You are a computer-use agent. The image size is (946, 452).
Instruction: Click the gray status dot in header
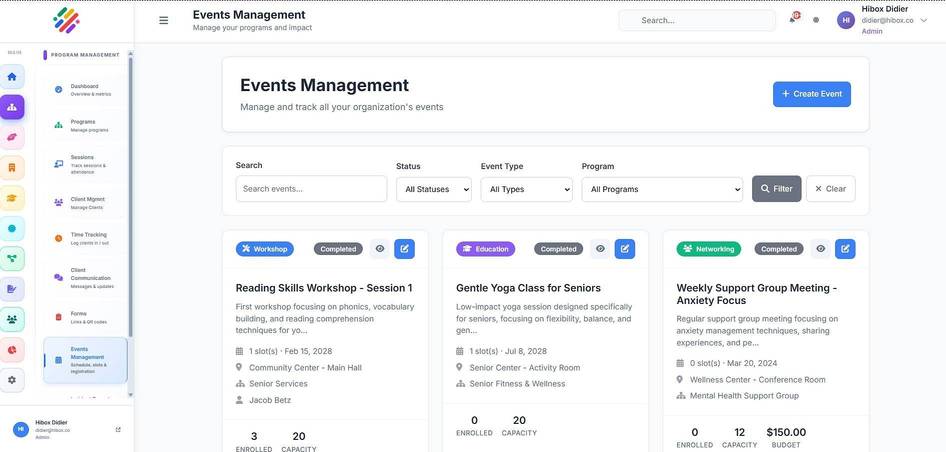(816, 20)
